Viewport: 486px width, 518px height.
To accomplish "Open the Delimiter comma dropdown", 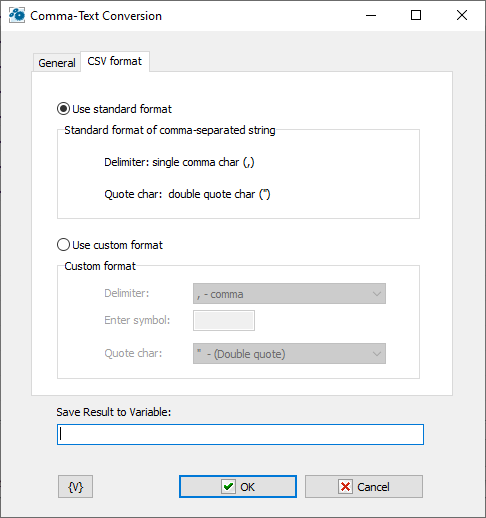I will (x=289, y=294).
